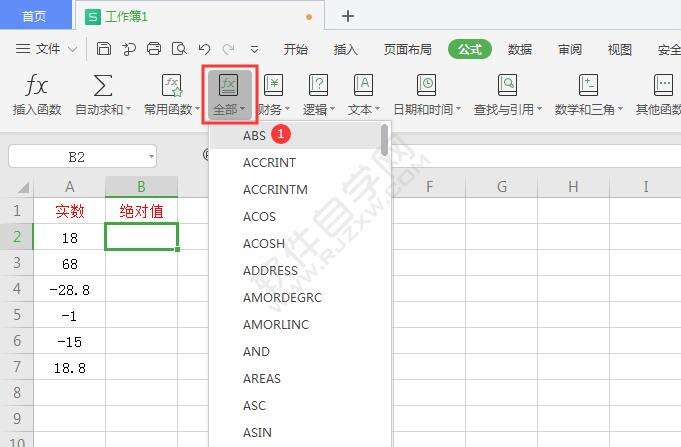
Task: Switch to the 视图 (View) tab
Action: pyautogui.click(x=620, y=49)
